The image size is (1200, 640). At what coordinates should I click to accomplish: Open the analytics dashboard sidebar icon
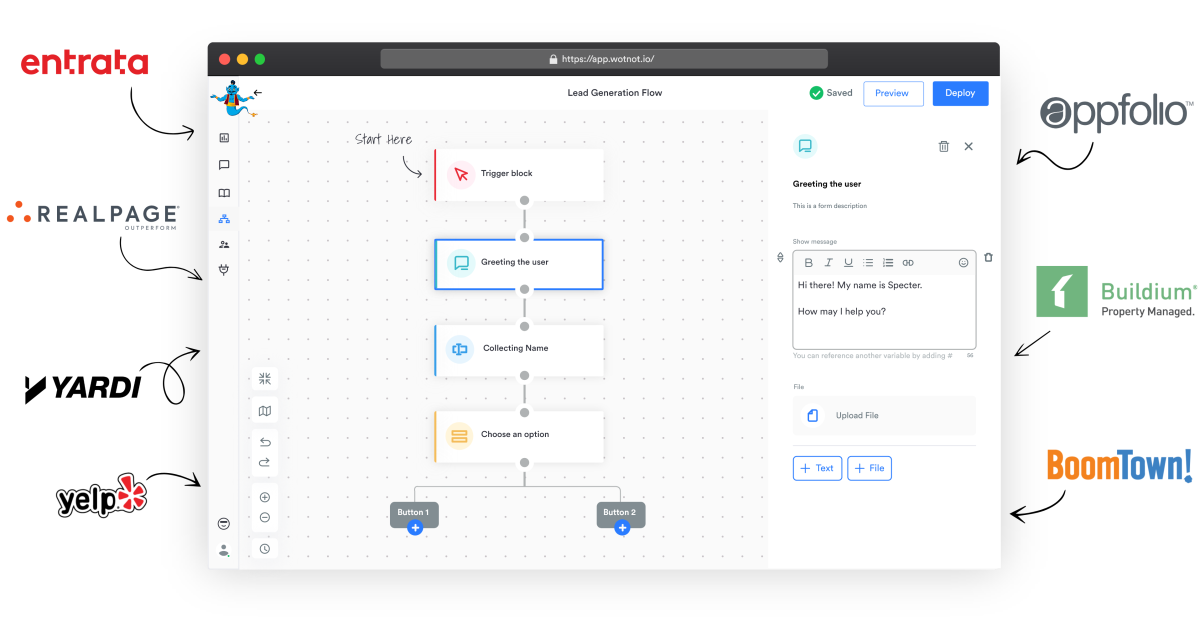click(x=224, y=138)
